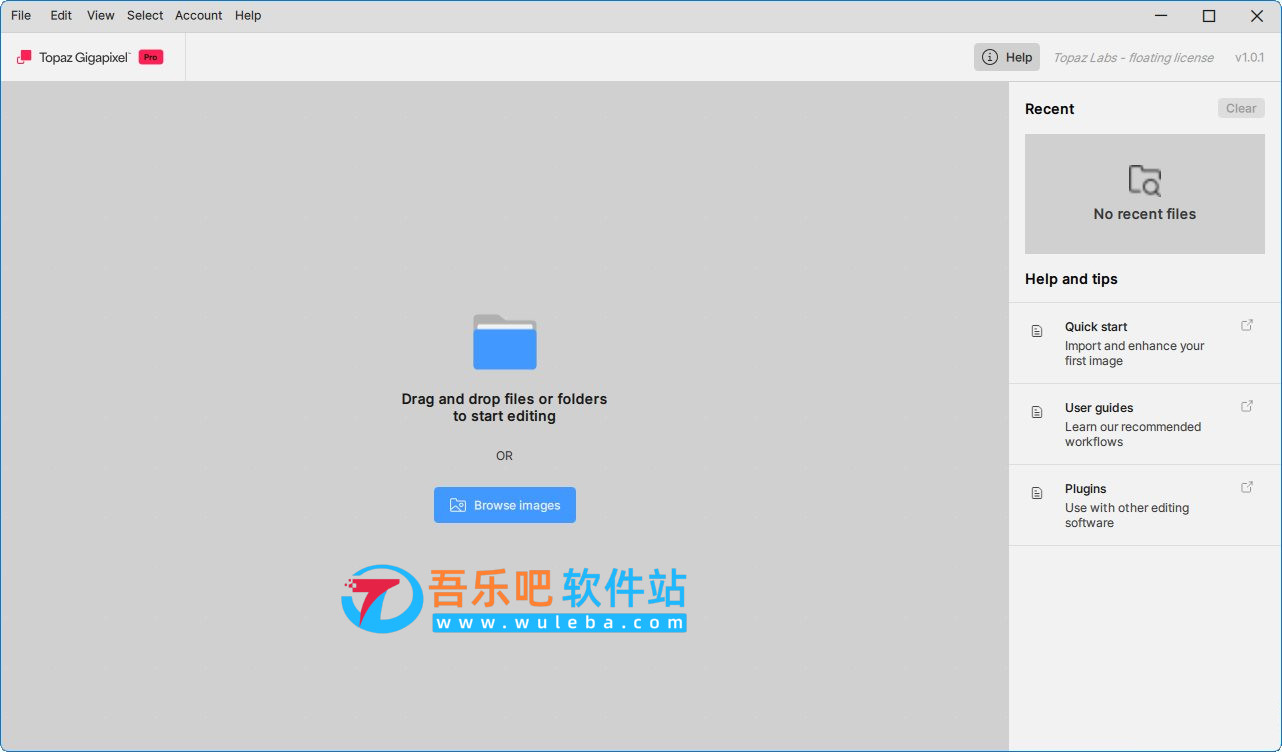Open the Select menu
The height and width of the screenshot is (752, 1282).
[145, 15]
